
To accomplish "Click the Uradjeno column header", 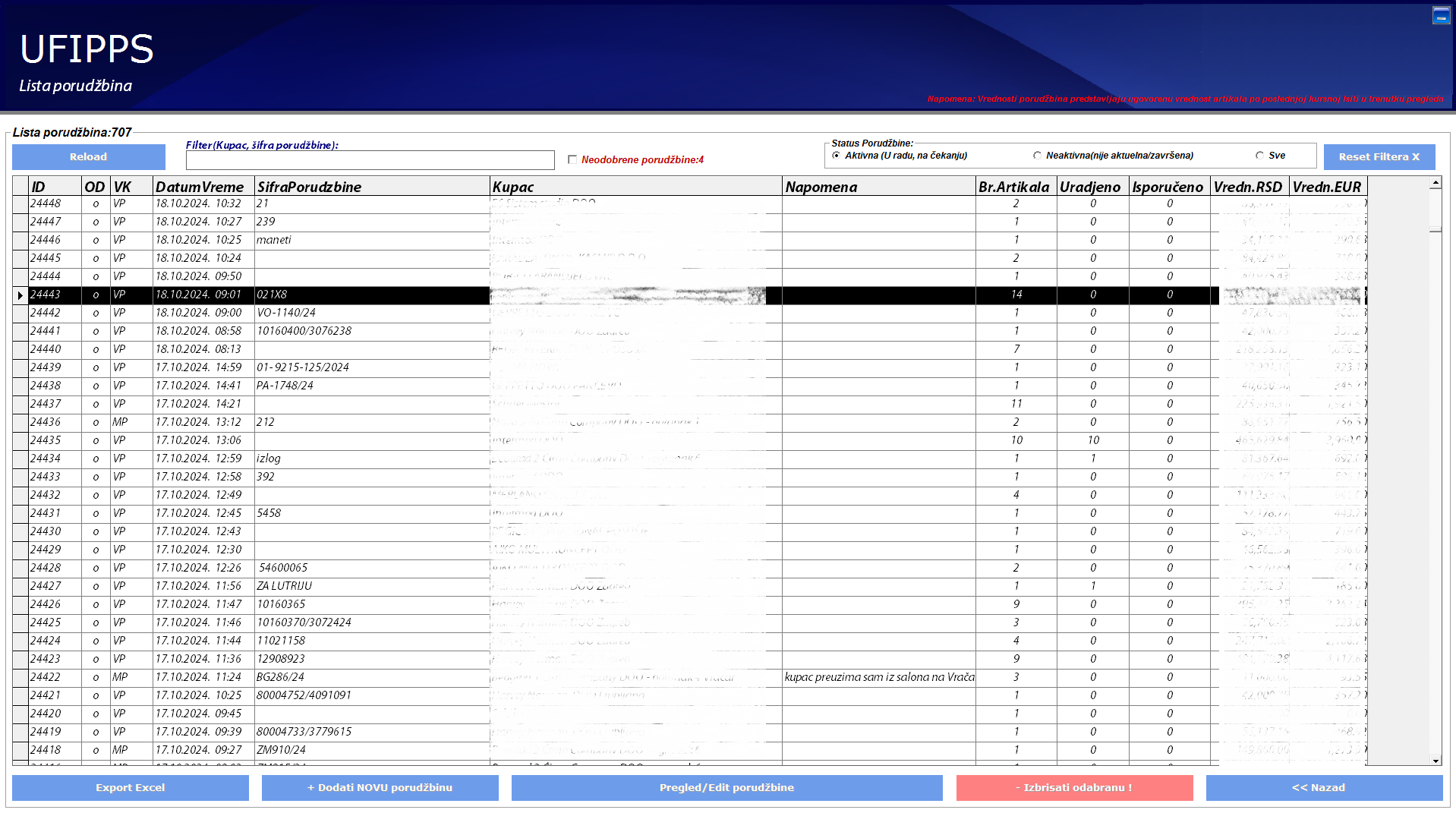I will pyautogui.click(x=1093, y=187).
